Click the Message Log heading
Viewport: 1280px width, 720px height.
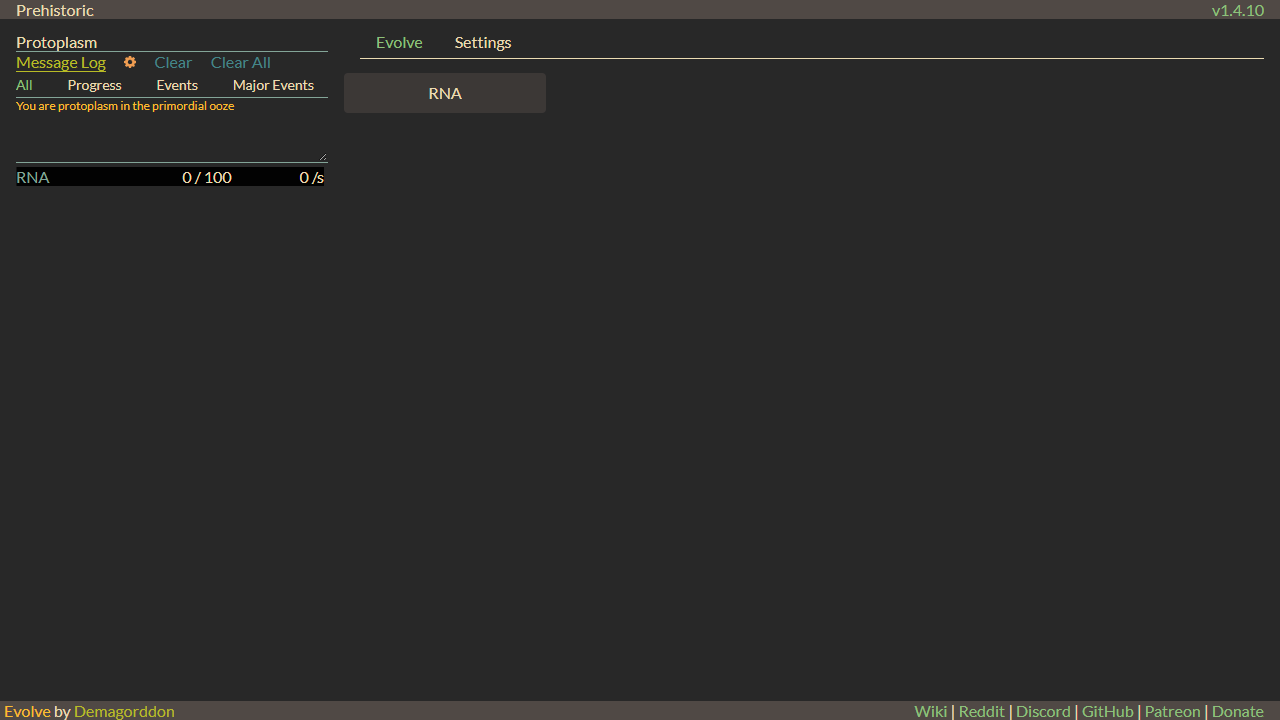[x=61, y=62]
